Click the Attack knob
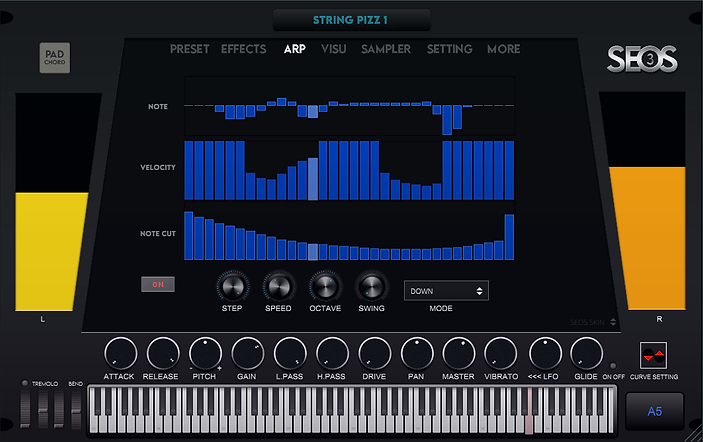This screenshot has height=442, width=703. point(119,353)
